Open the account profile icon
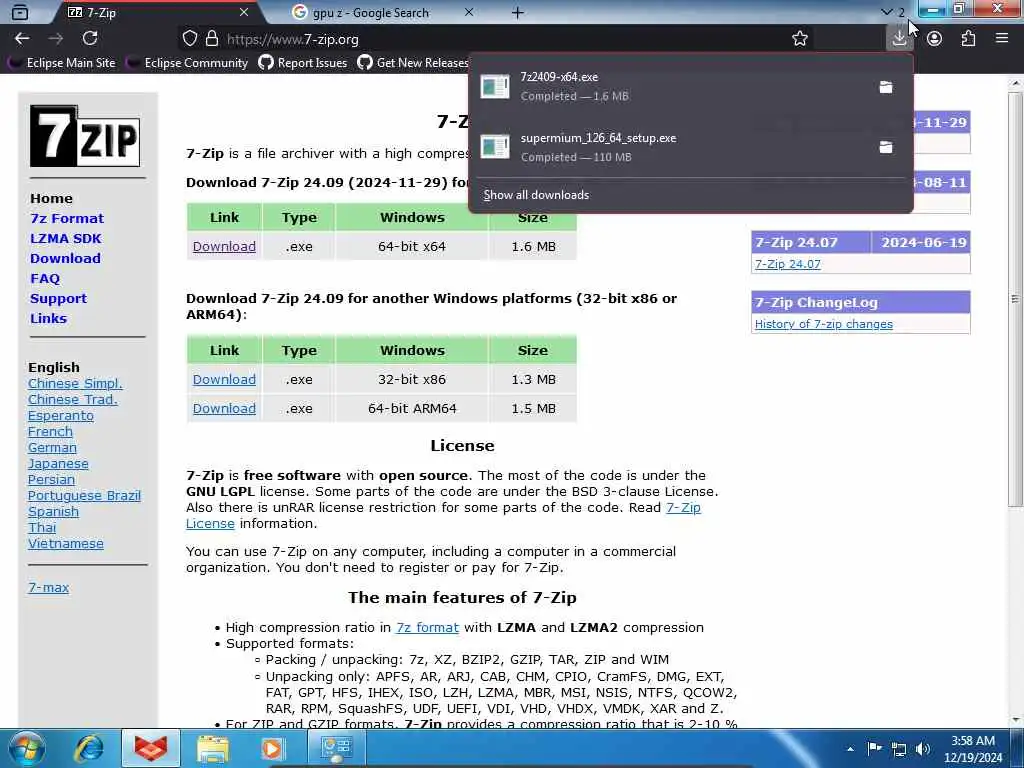 pos(935,39)
